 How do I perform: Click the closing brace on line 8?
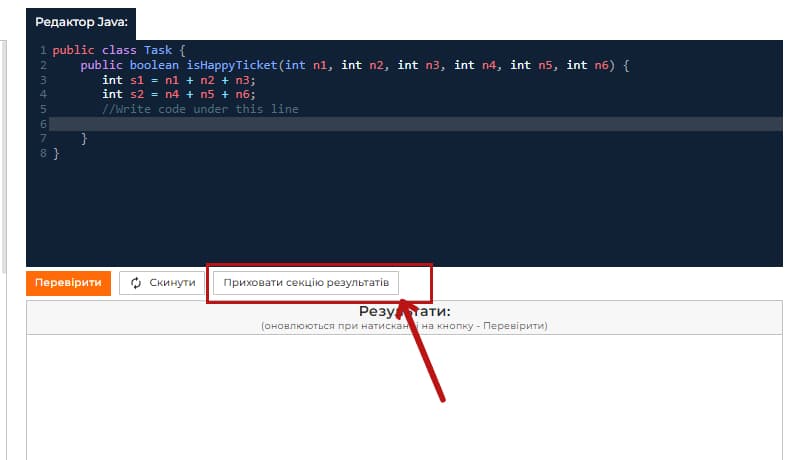tap(56, 153)
